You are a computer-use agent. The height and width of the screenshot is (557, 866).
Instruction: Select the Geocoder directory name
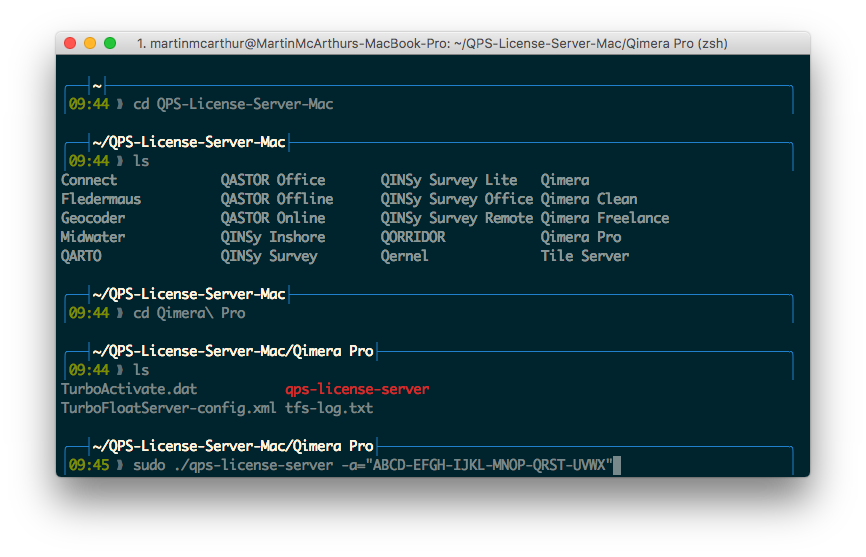(93, 218)
